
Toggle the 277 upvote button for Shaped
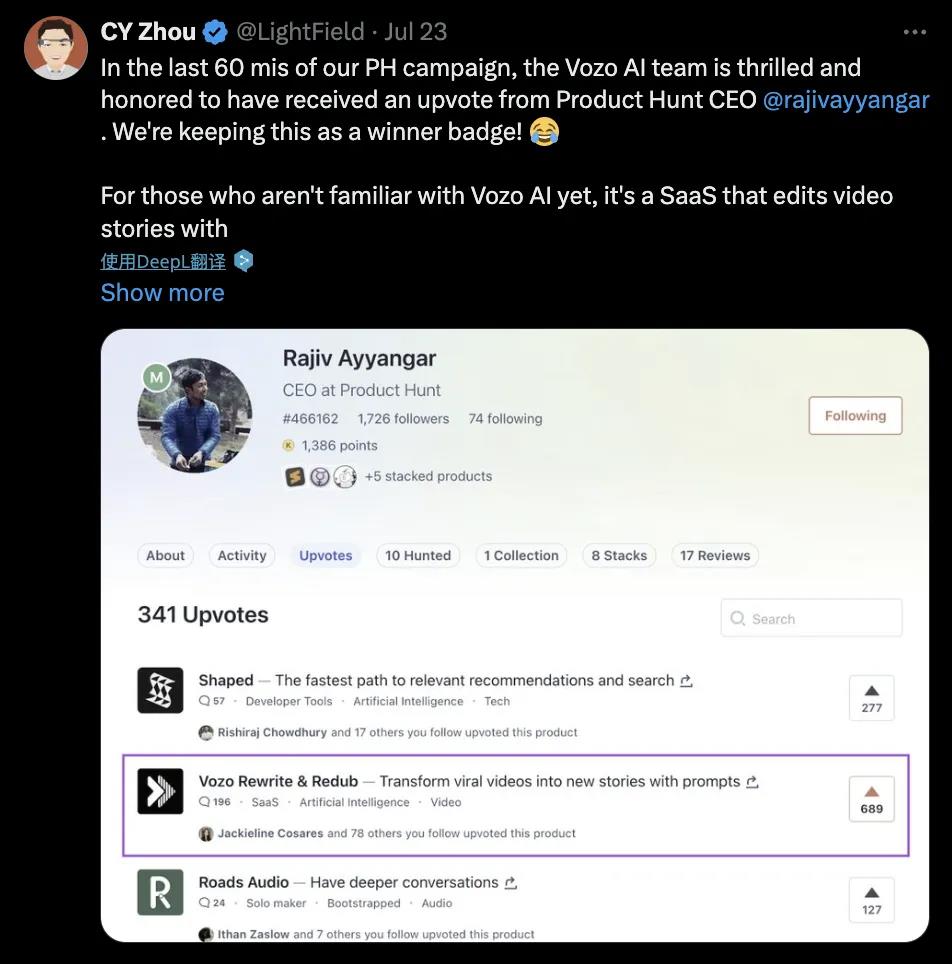click(x=871, y=698)
